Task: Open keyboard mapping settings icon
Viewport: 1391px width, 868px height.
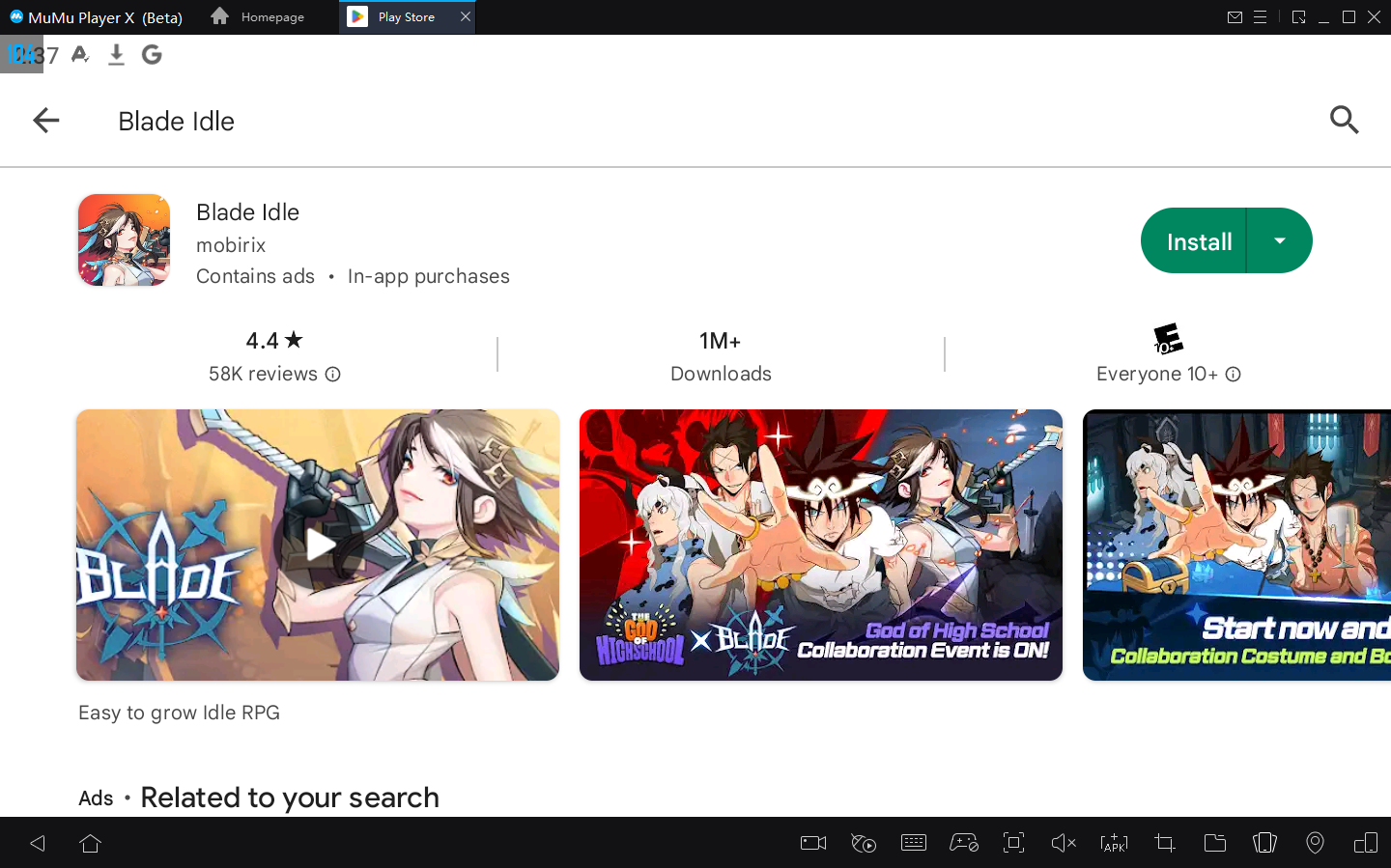Action: tap(913, 843)
